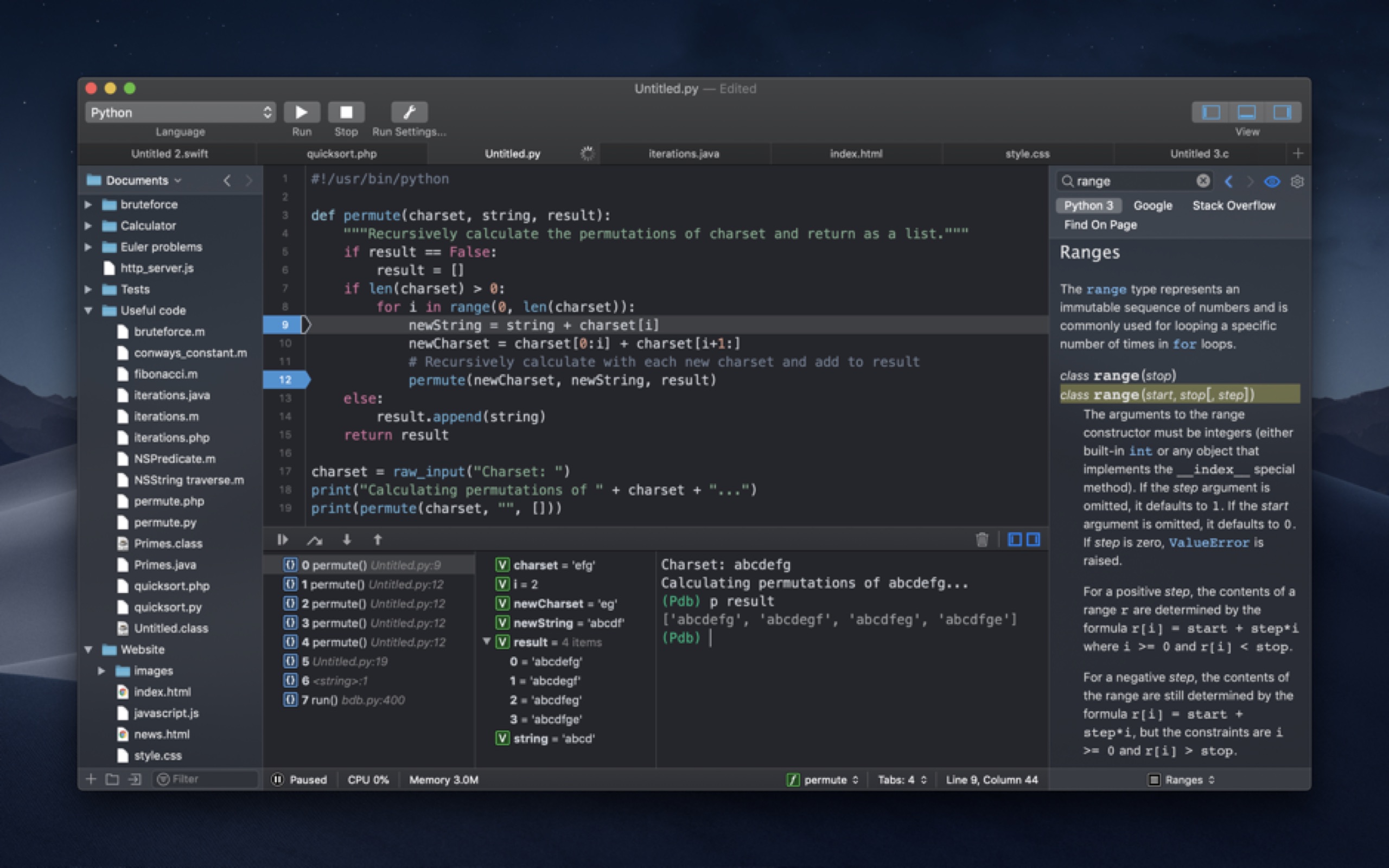Image resolution: width=1389 pixels, height=868 pixels.
Task: Open the Python language dropdown
Action: [180, 112]
